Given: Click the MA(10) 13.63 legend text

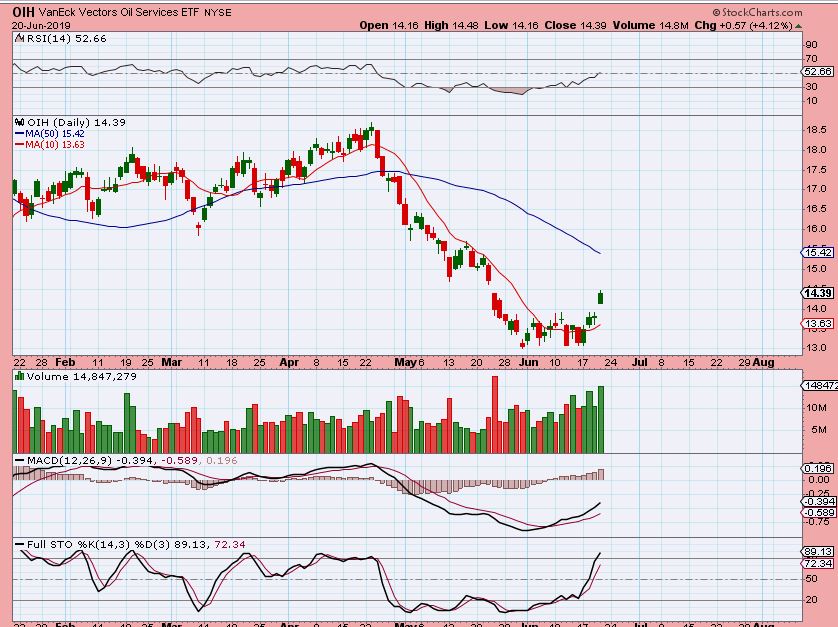Looking at the screenshot, I should click(x=55, y=144).
